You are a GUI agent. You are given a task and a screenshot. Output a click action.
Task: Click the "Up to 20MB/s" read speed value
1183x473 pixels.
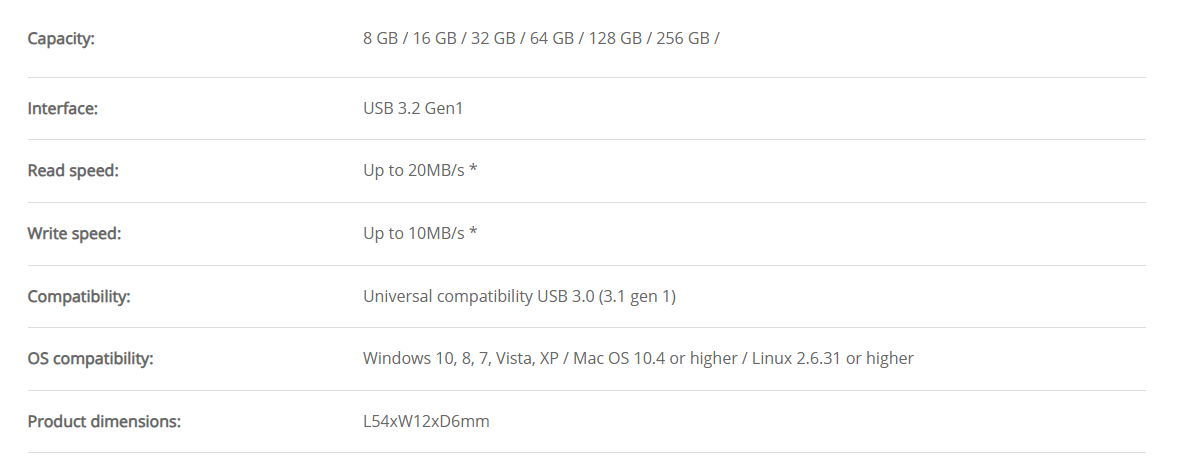coord(415,171)
